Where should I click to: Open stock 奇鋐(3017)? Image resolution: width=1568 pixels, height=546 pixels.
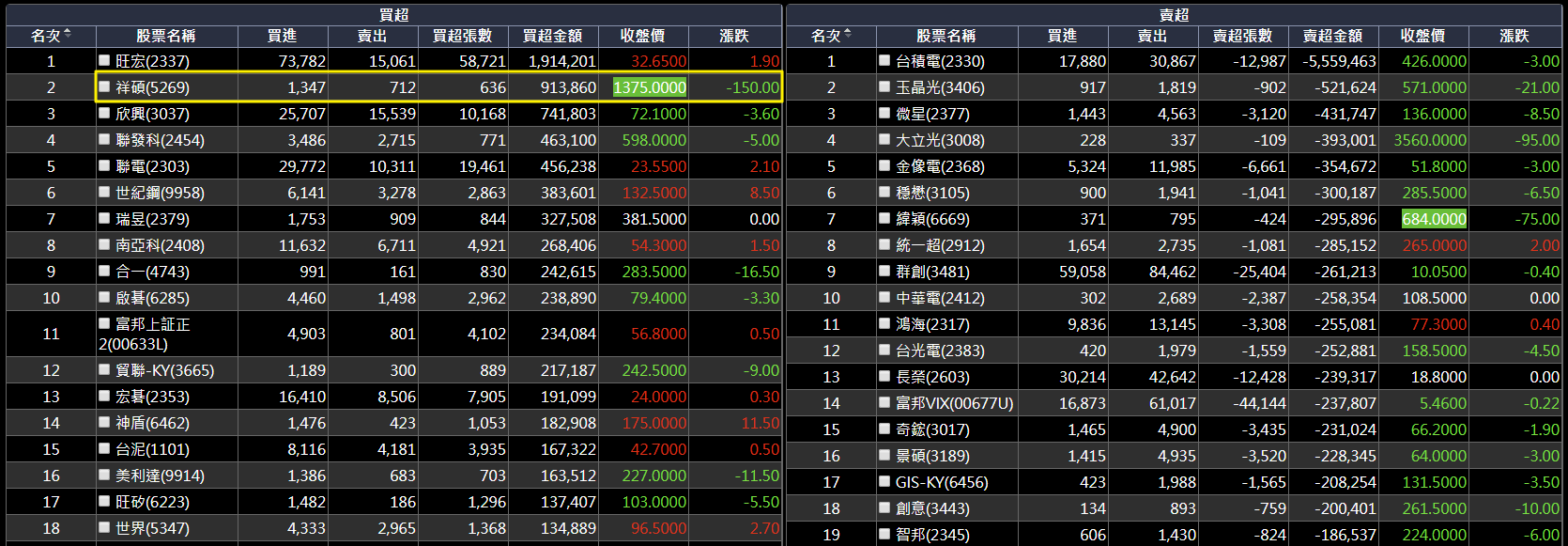pyautogui.click(x=932, y=429)
